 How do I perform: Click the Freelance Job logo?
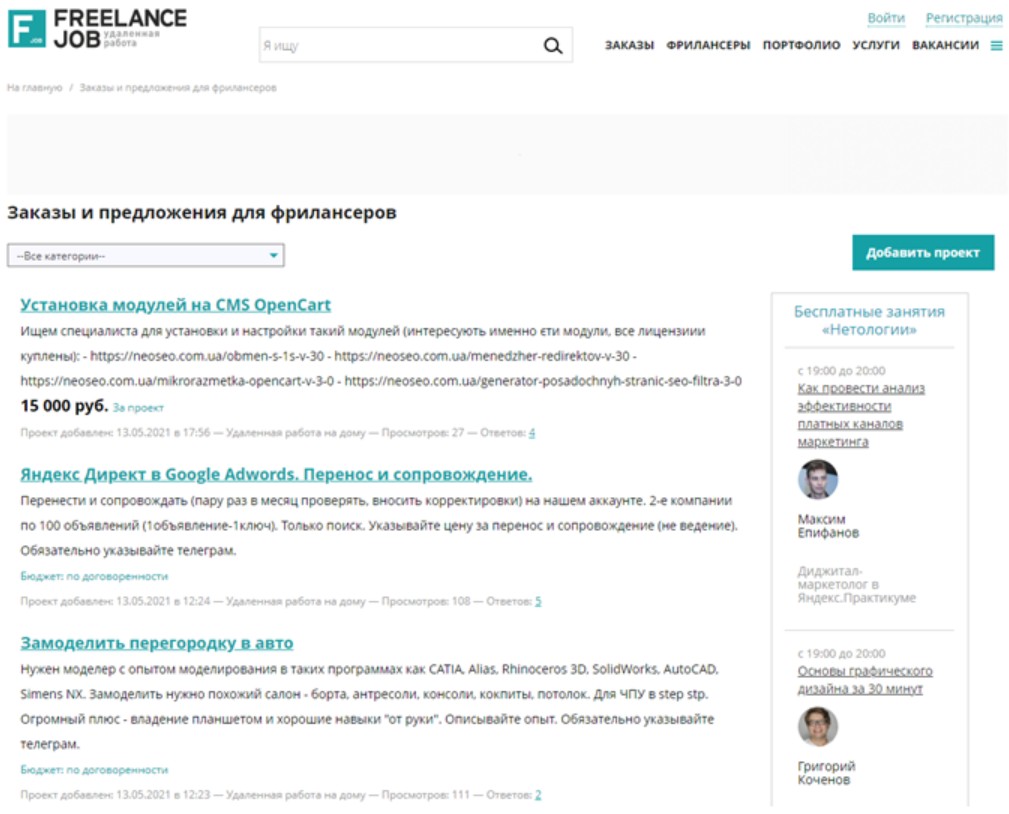(x=97, y=29)
